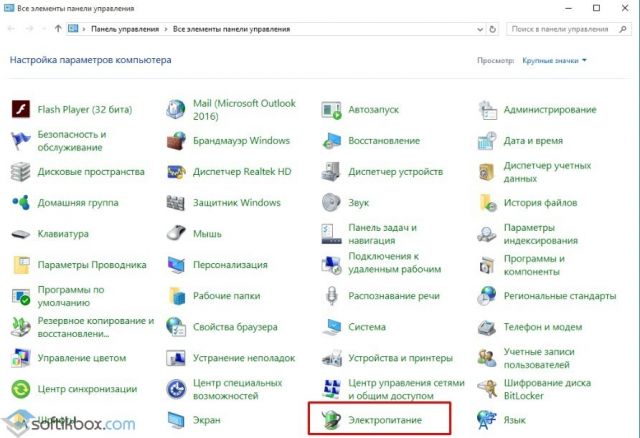Open the Дата и время icon
The width and height of the screenshot is (640, 438).
[x=487, y=141]
